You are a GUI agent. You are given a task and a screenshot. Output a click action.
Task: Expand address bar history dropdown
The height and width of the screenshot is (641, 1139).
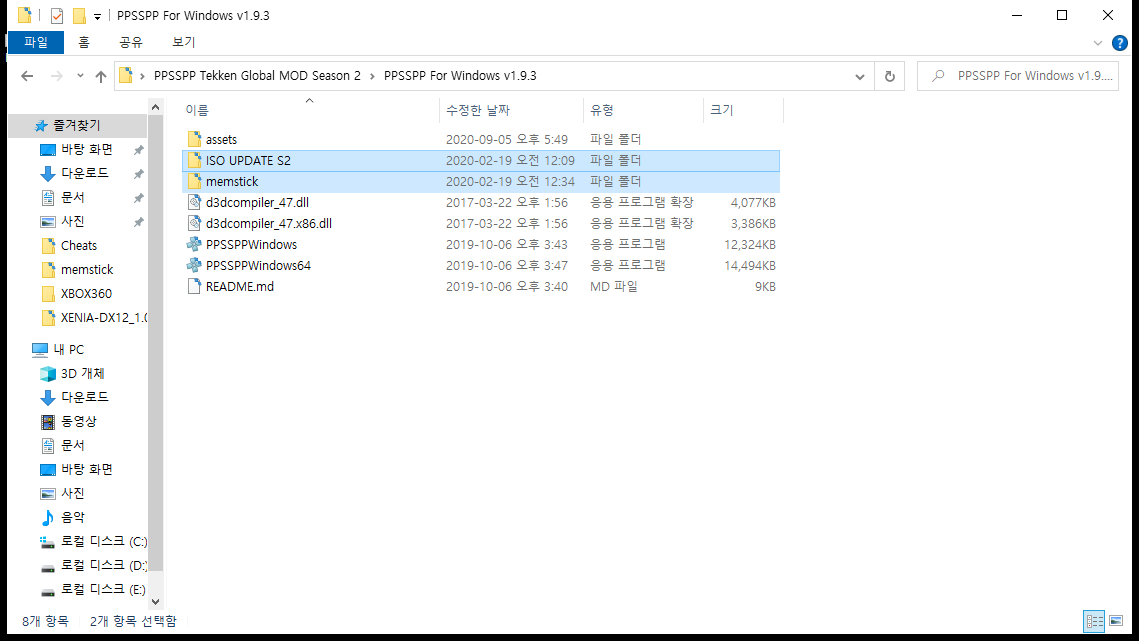[860, 76]
